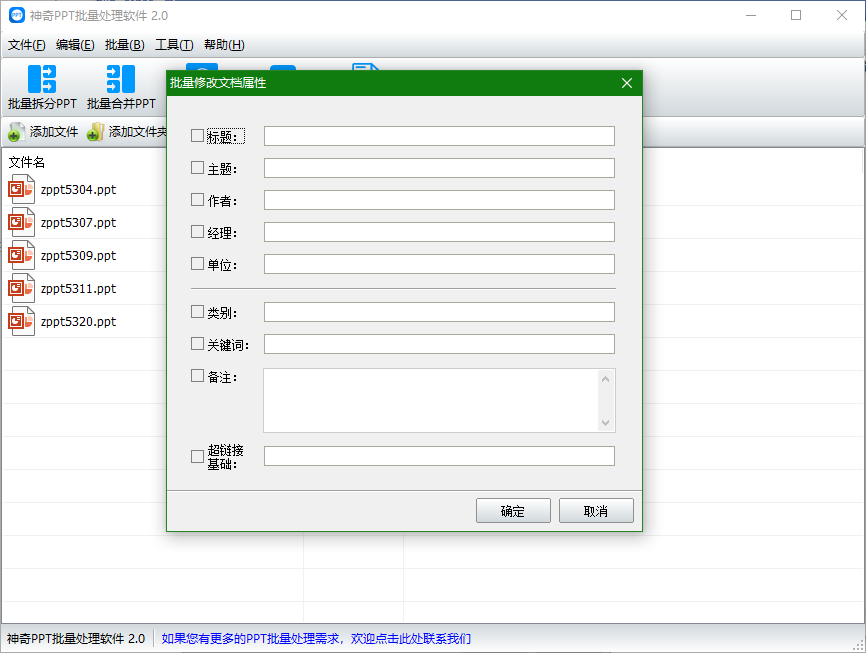866x653 pixels.
Task: Click the 取消 button
Action: 596,511
